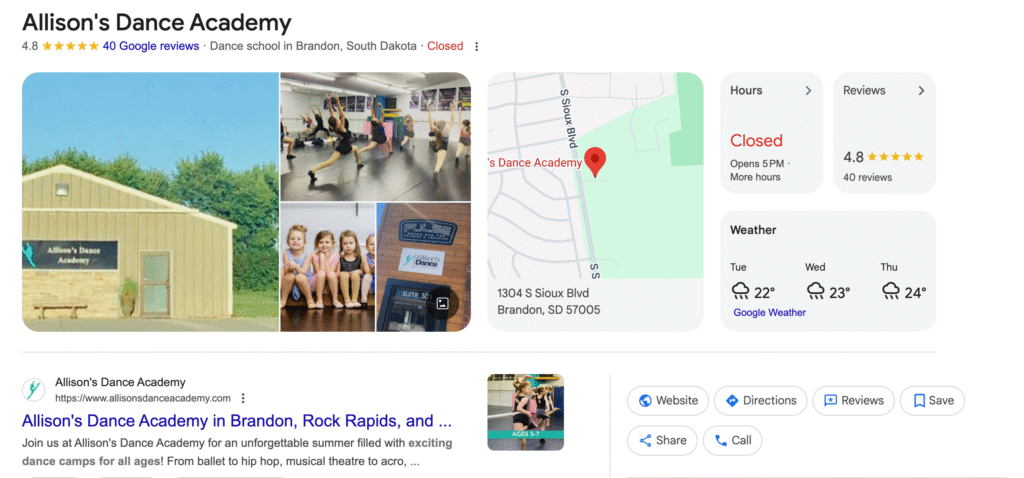Click the Thursday rain weather icon
This screenshot has height=478, width=1024.
point(891,291)
